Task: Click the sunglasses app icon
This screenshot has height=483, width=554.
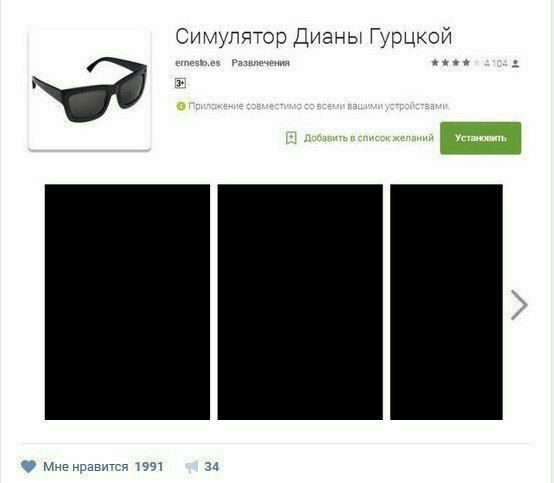Action: tap(89, 90)
